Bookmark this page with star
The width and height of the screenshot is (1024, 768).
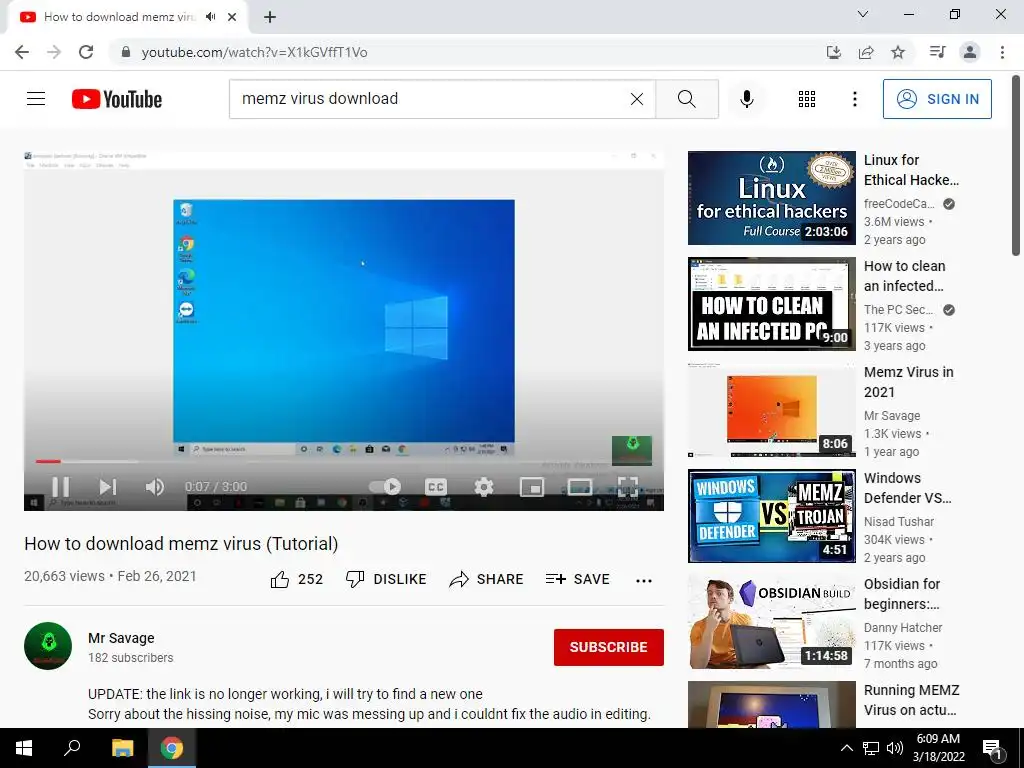(x=898, y=52)
